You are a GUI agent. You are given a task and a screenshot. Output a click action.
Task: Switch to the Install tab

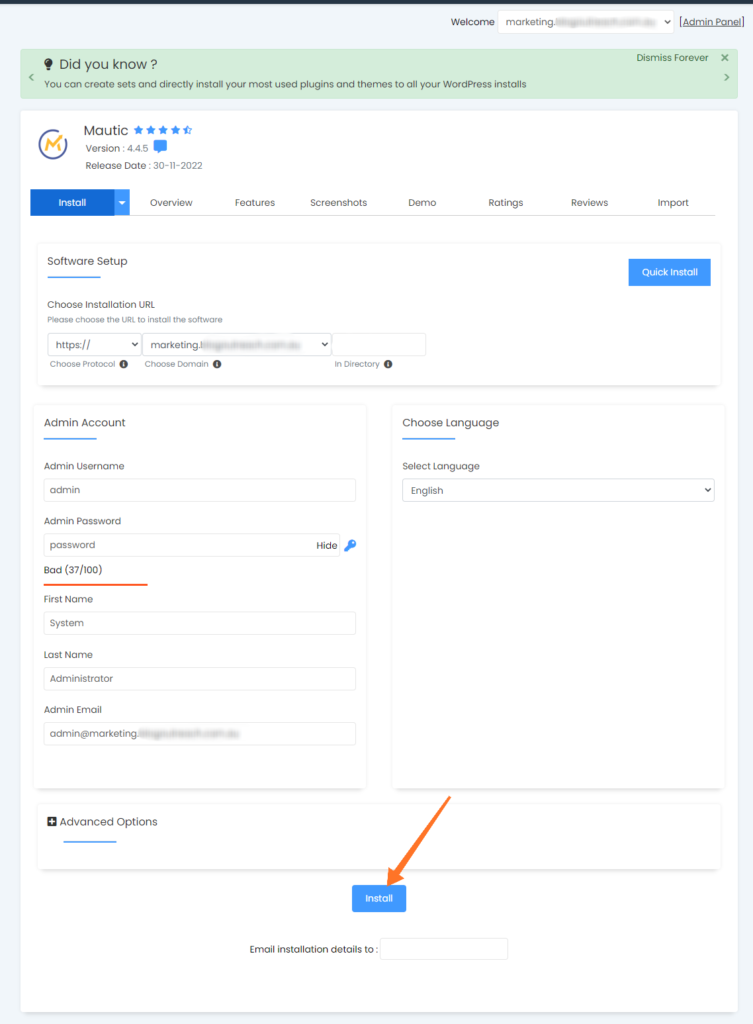pos(72,202)
